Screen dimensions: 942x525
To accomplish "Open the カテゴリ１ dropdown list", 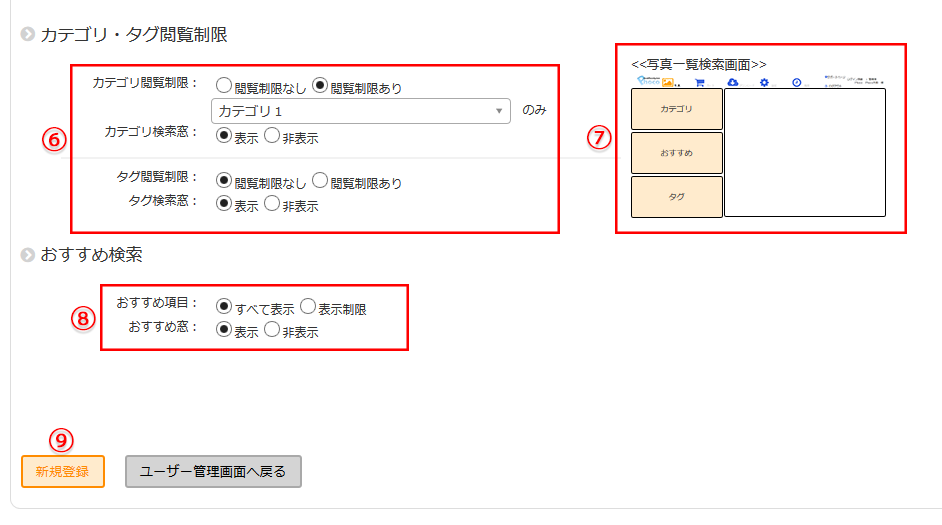I will (361, 111).
